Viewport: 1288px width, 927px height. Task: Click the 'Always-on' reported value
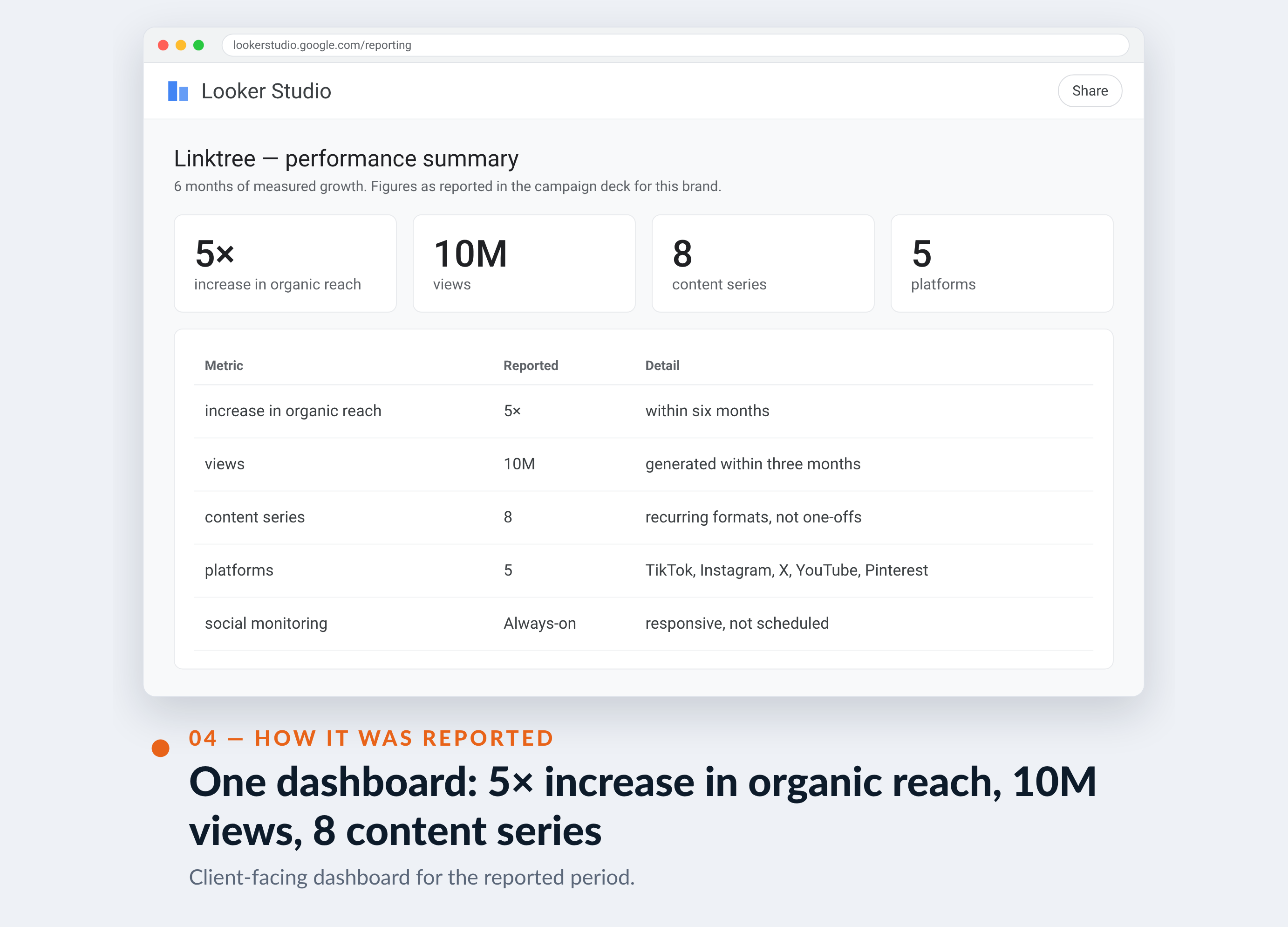coord(539,624)
